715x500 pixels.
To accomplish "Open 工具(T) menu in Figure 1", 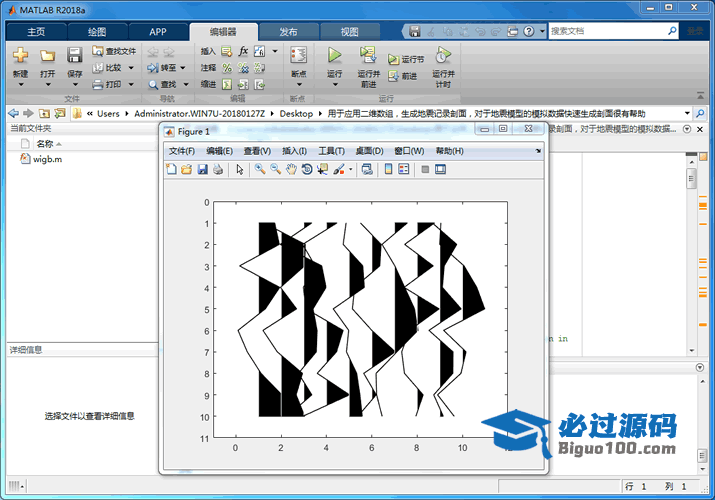I will click(x=332, y=151).
